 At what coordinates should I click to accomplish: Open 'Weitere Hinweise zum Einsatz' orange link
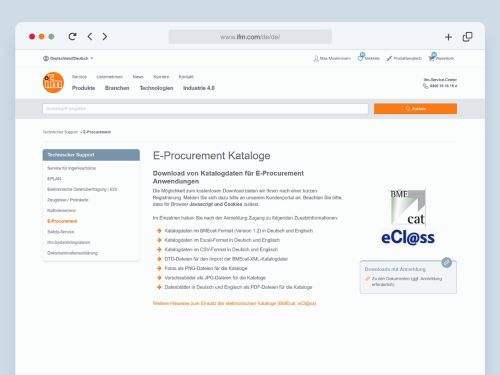tap(234, 303)
